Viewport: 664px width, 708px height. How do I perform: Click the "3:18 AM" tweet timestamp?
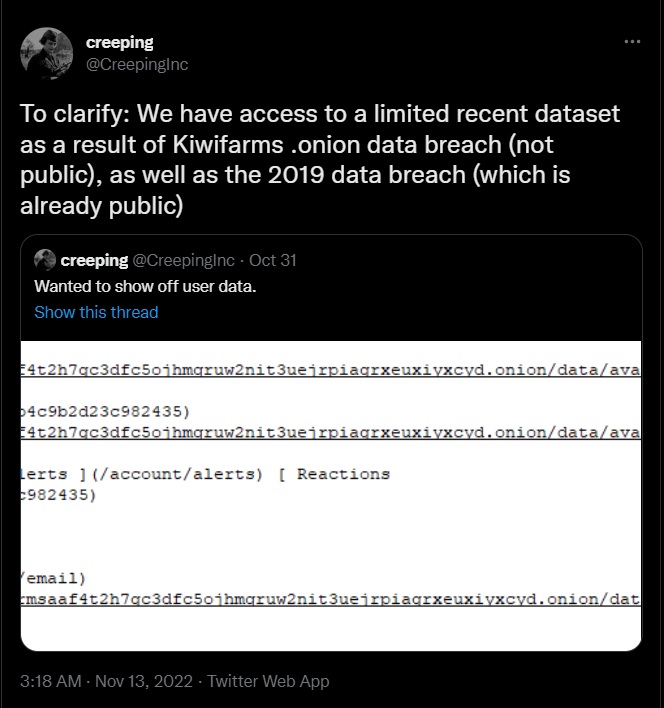click(52, 681)
